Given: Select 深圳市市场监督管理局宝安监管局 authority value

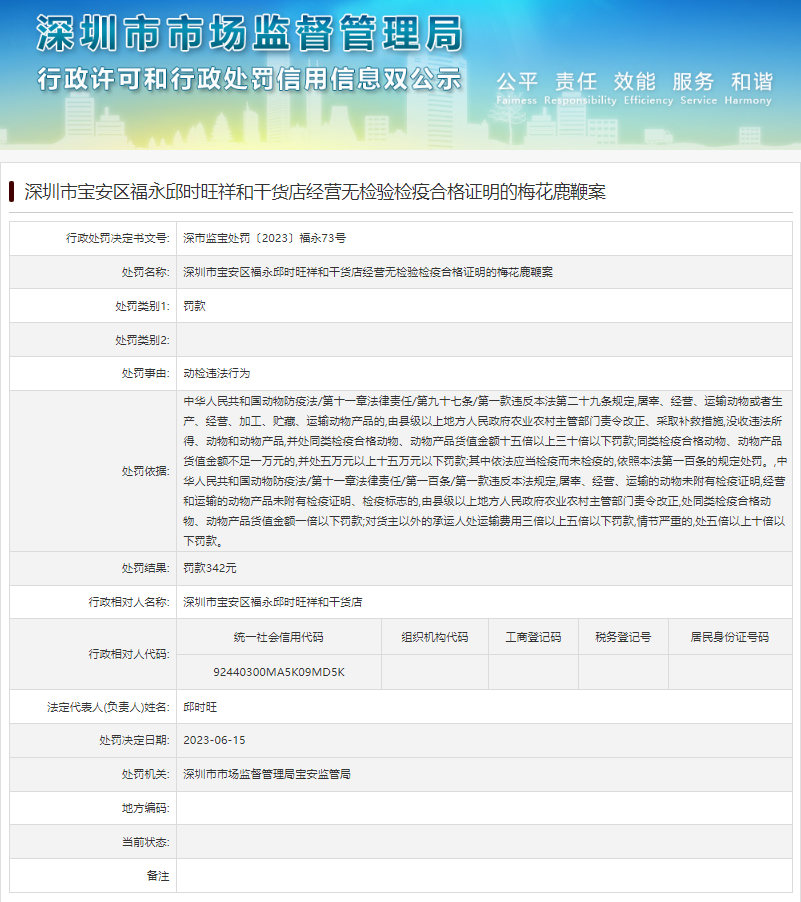Looking at the screenshot, I should point(267,774).
